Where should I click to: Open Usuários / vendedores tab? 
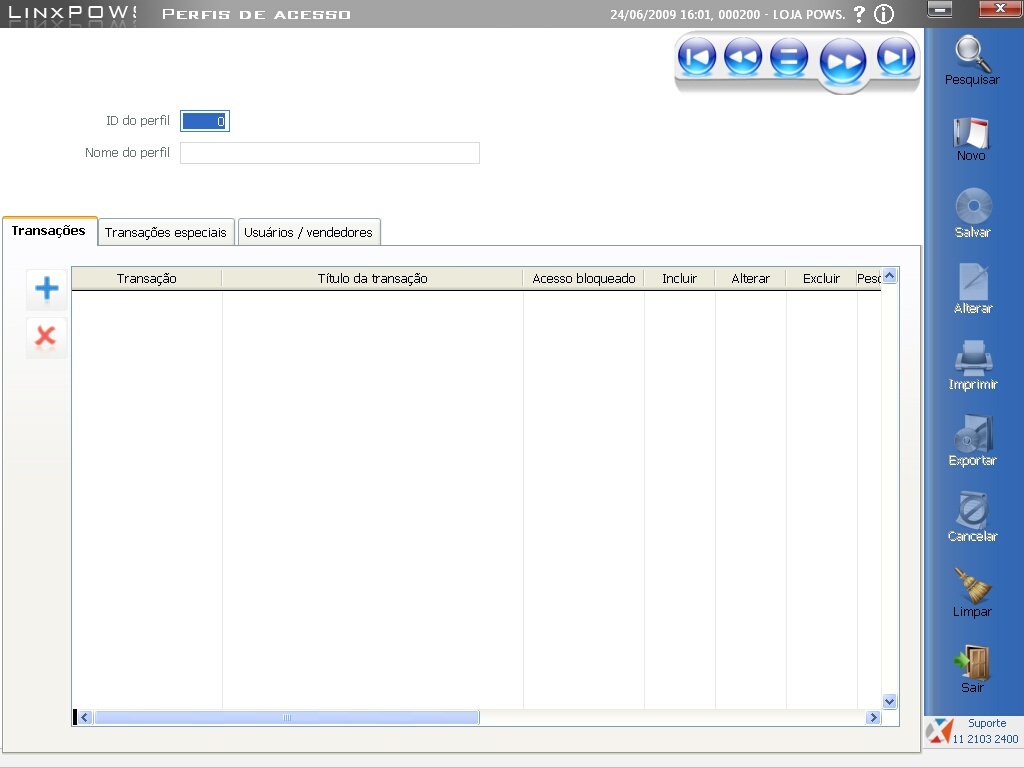[308, 232]
